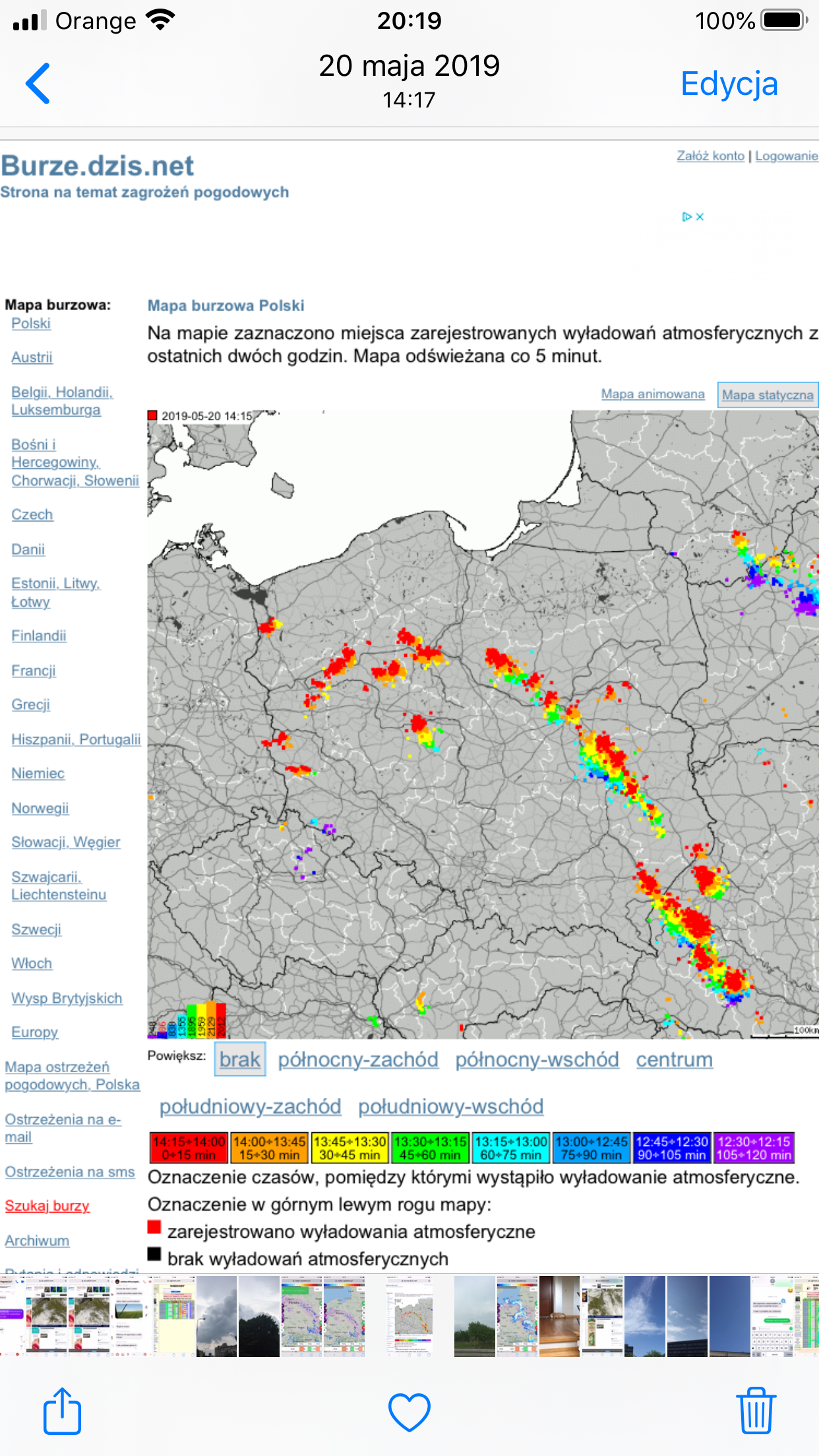Select the dark interior room photo thumbnail
This screenshot has height=1456, width=819.
(559, 1316)
